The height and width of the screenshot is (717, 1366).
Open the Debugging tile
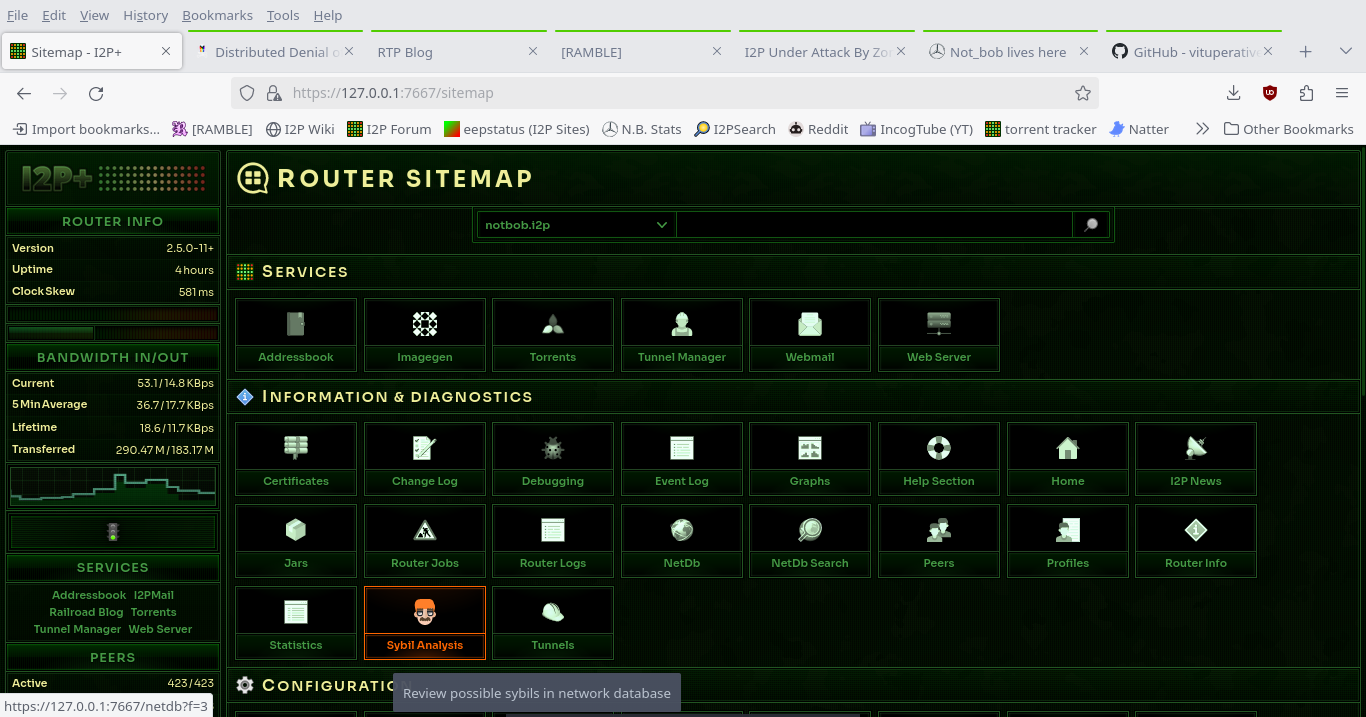pyautogui.click(x=553, y=459)
